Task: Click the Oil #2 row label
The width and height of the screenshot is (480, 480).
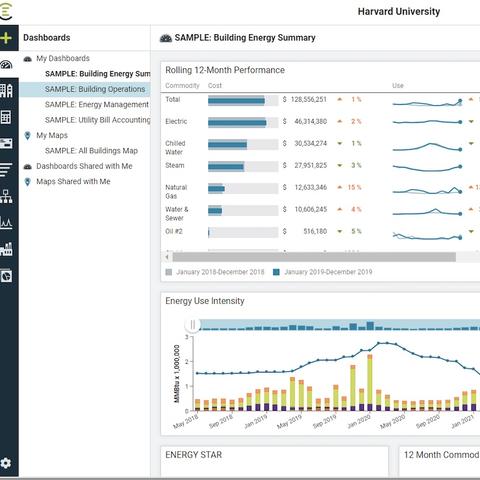Action: (174, 231)
